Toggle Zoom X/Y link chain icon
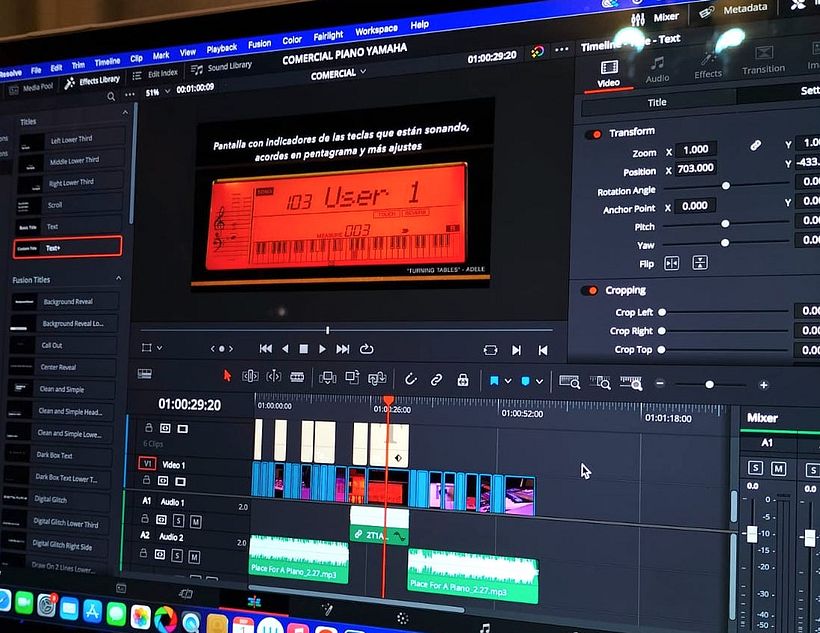 coord(755,145)
